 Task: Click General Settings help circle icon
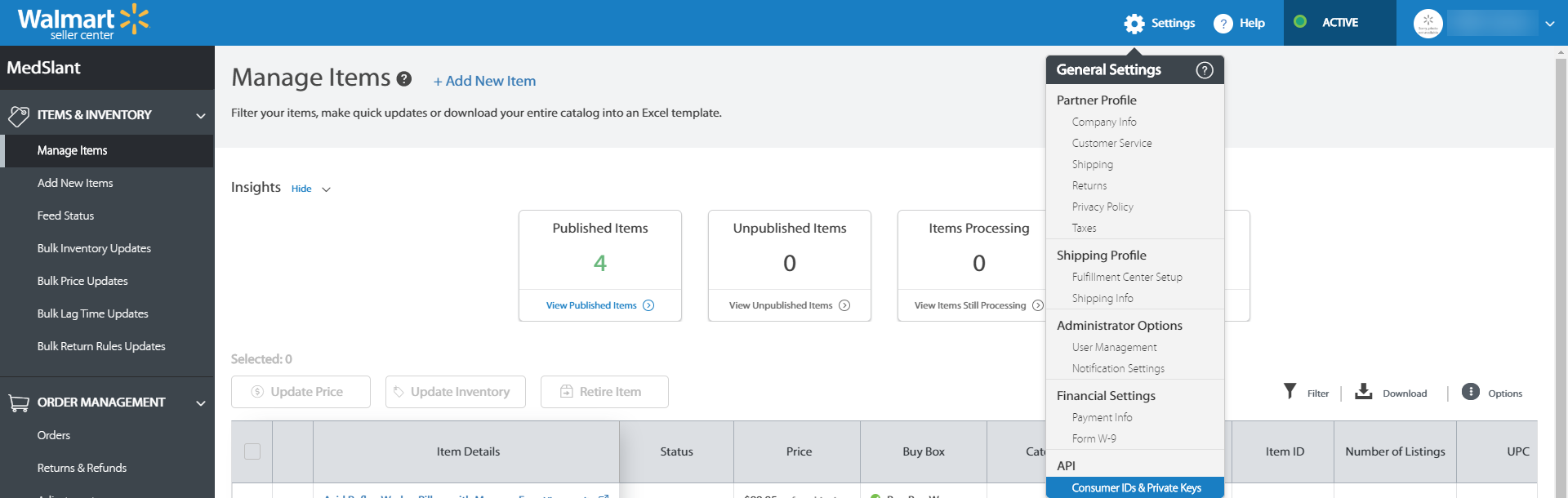point(1205,70)
